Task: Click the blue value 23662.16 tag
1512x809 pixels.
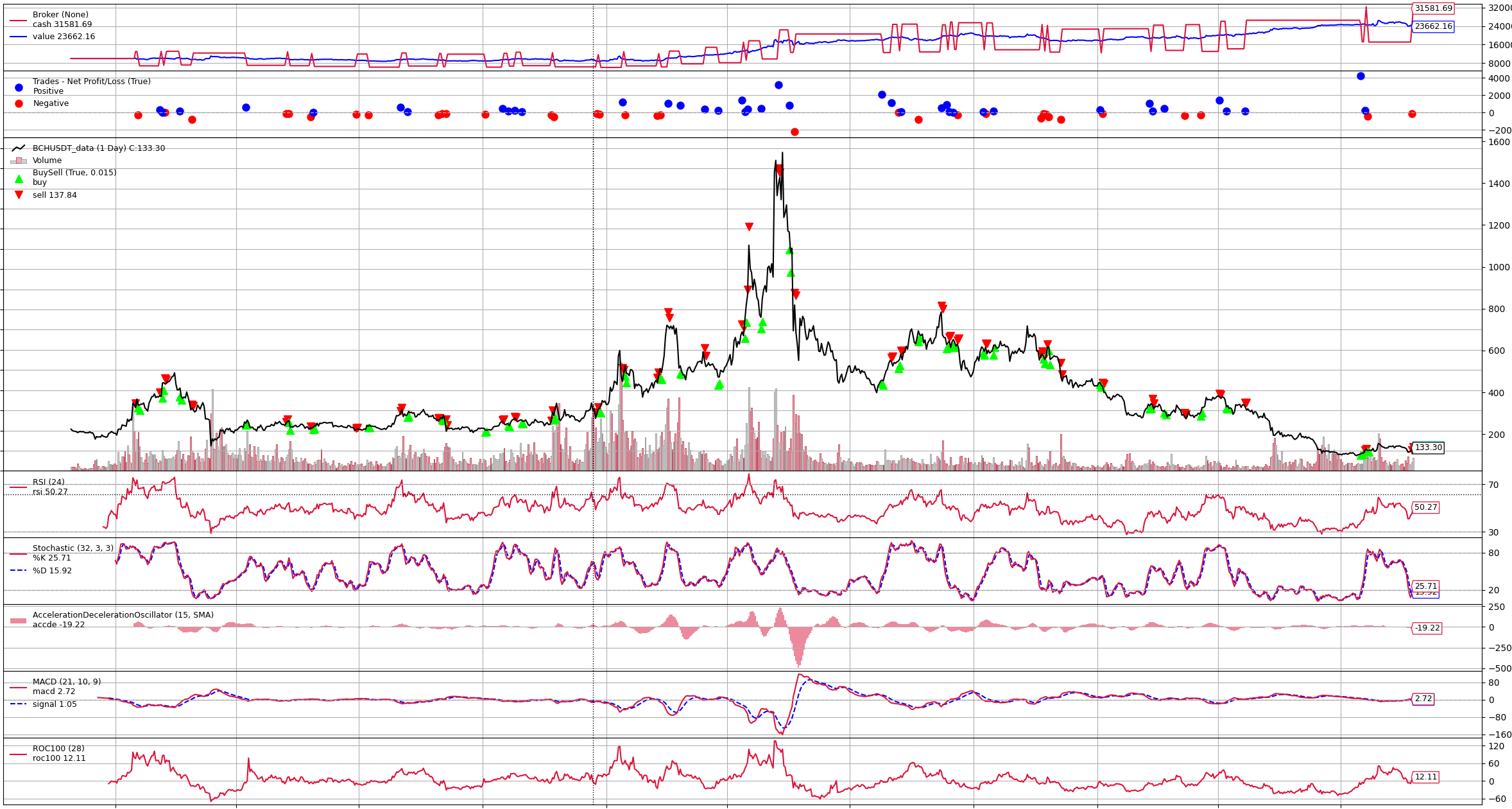Action: (x=1433, y=26)
